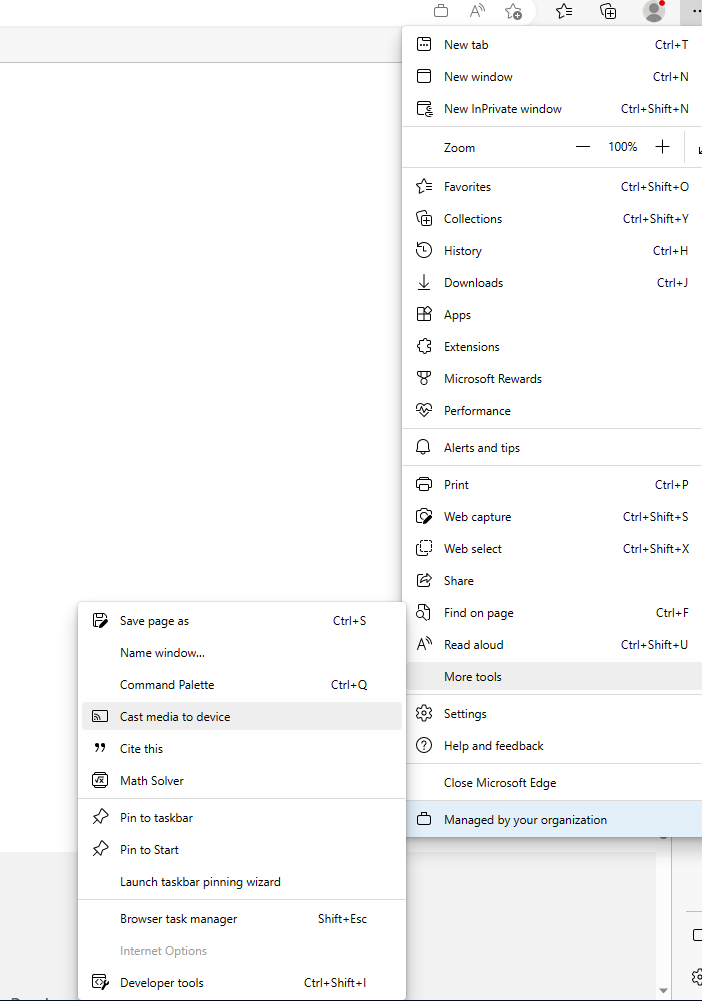The image size is (702, 1001).
Task: Select Cast media to device
Action: click(242, 716)
